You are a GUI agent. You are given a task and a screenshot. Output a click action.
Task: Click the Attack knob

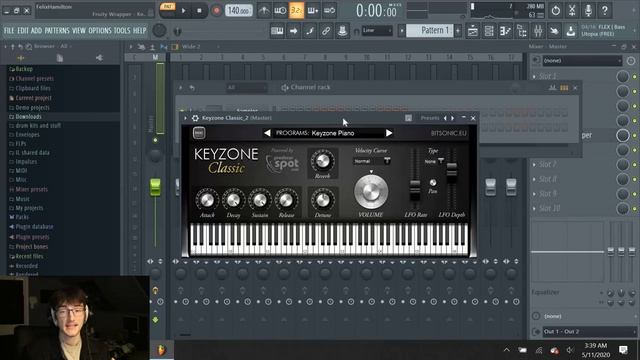pyautogui.click(x=207, y=200)
